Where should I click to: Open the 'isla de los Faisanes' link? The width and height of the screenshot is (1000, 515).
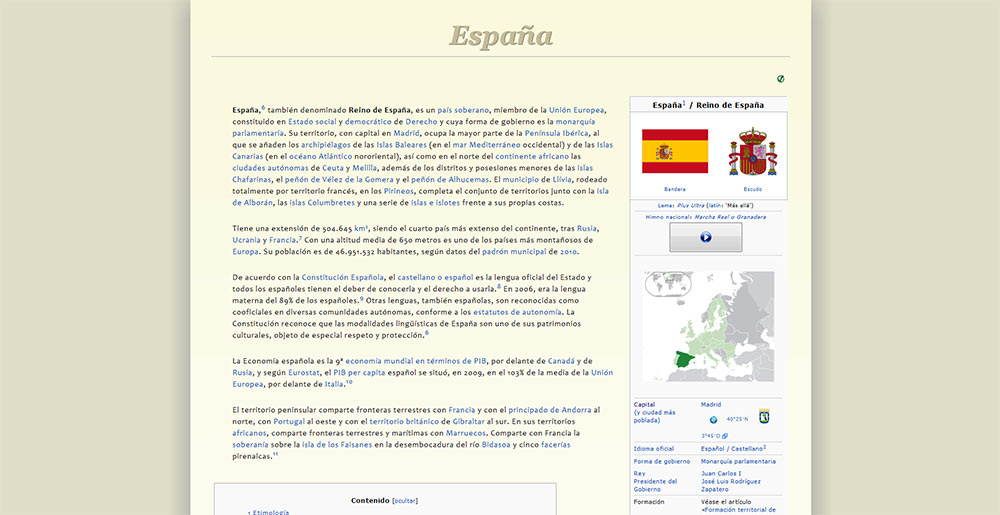click(337, 445)
